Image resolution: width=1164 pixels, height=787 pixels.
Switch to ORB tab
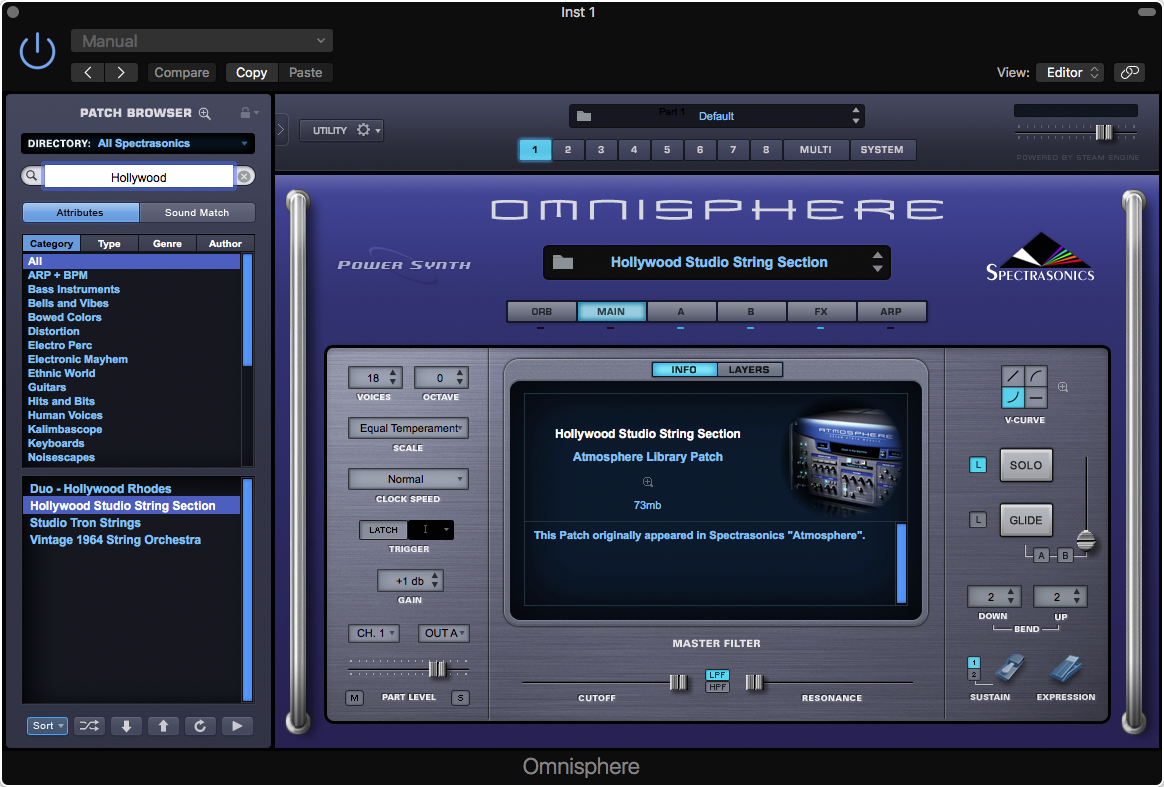[x=541, y=311]
